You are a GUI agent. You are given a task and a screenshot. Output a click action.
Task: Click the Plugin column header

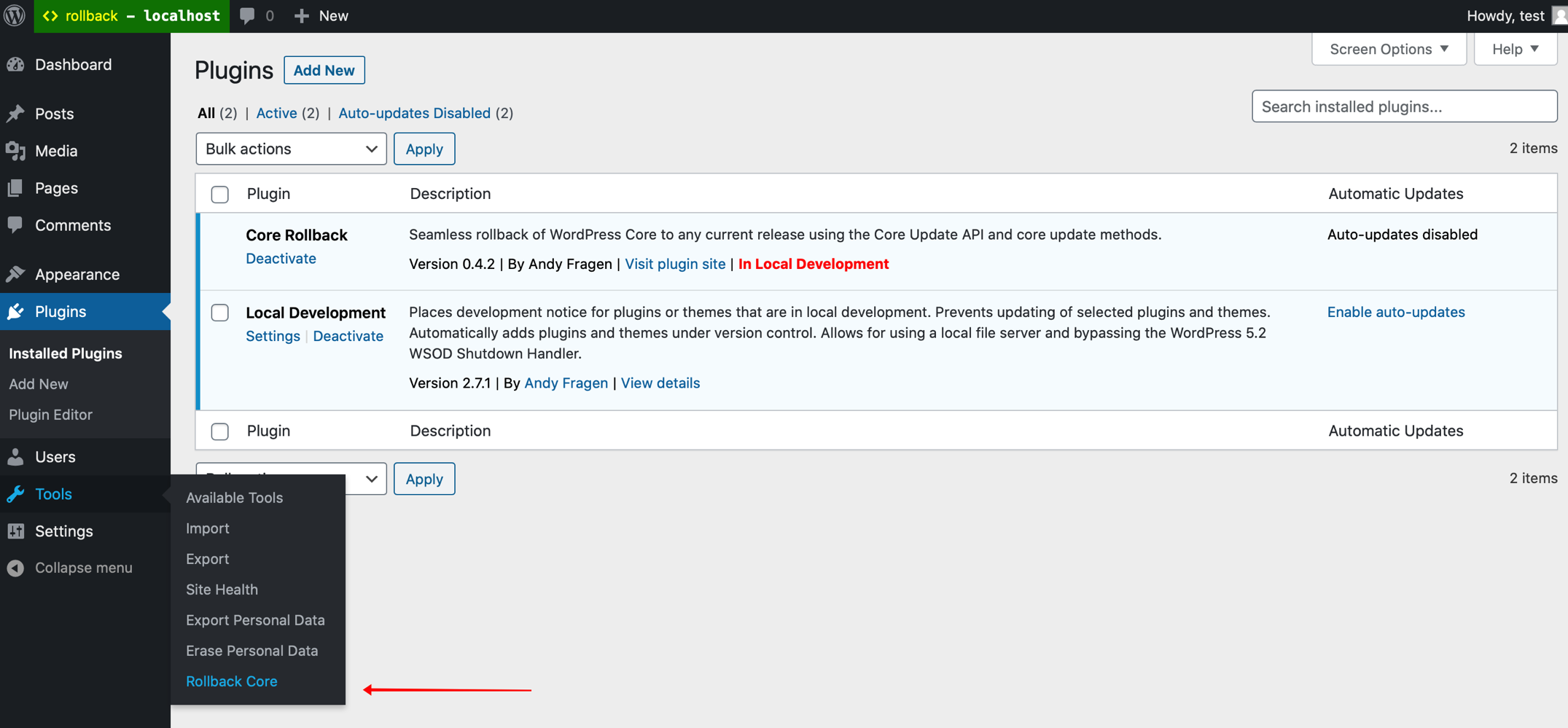pyautogui.click(x=268, y=194)
